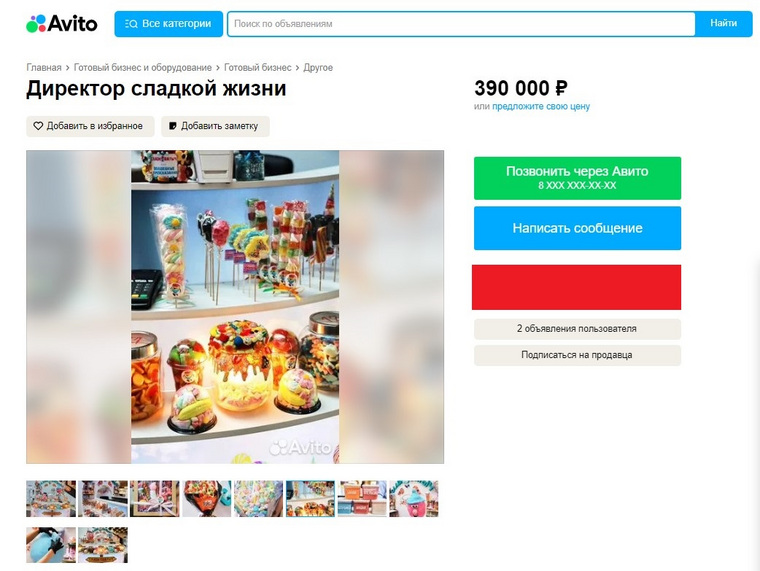Viewport: 760px width, 571px height.
Task: Click the Поиск по объявлениям search field
Action: point(461,24)
